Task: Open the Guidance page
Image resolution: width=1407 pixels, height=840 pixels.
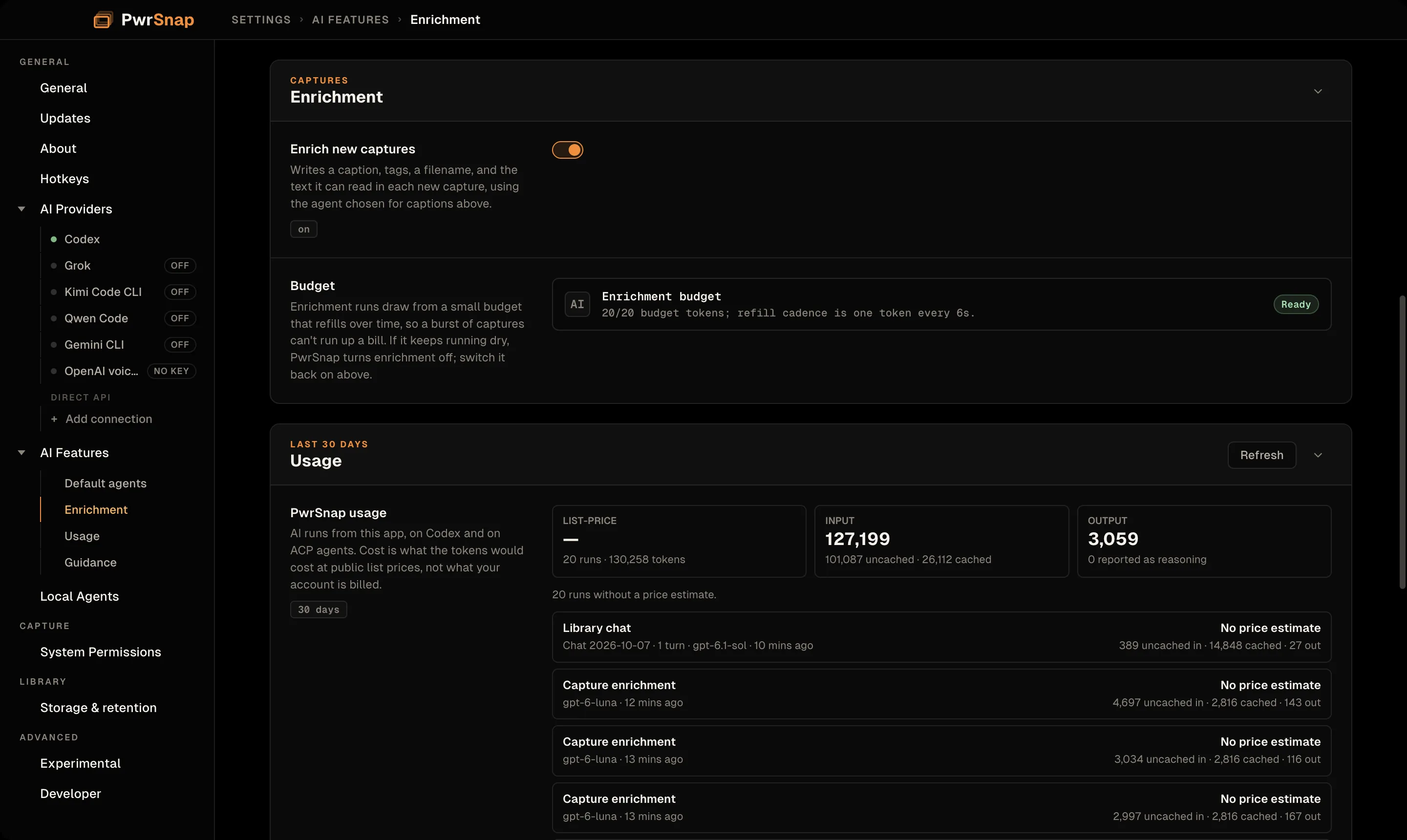Action: 90,563
